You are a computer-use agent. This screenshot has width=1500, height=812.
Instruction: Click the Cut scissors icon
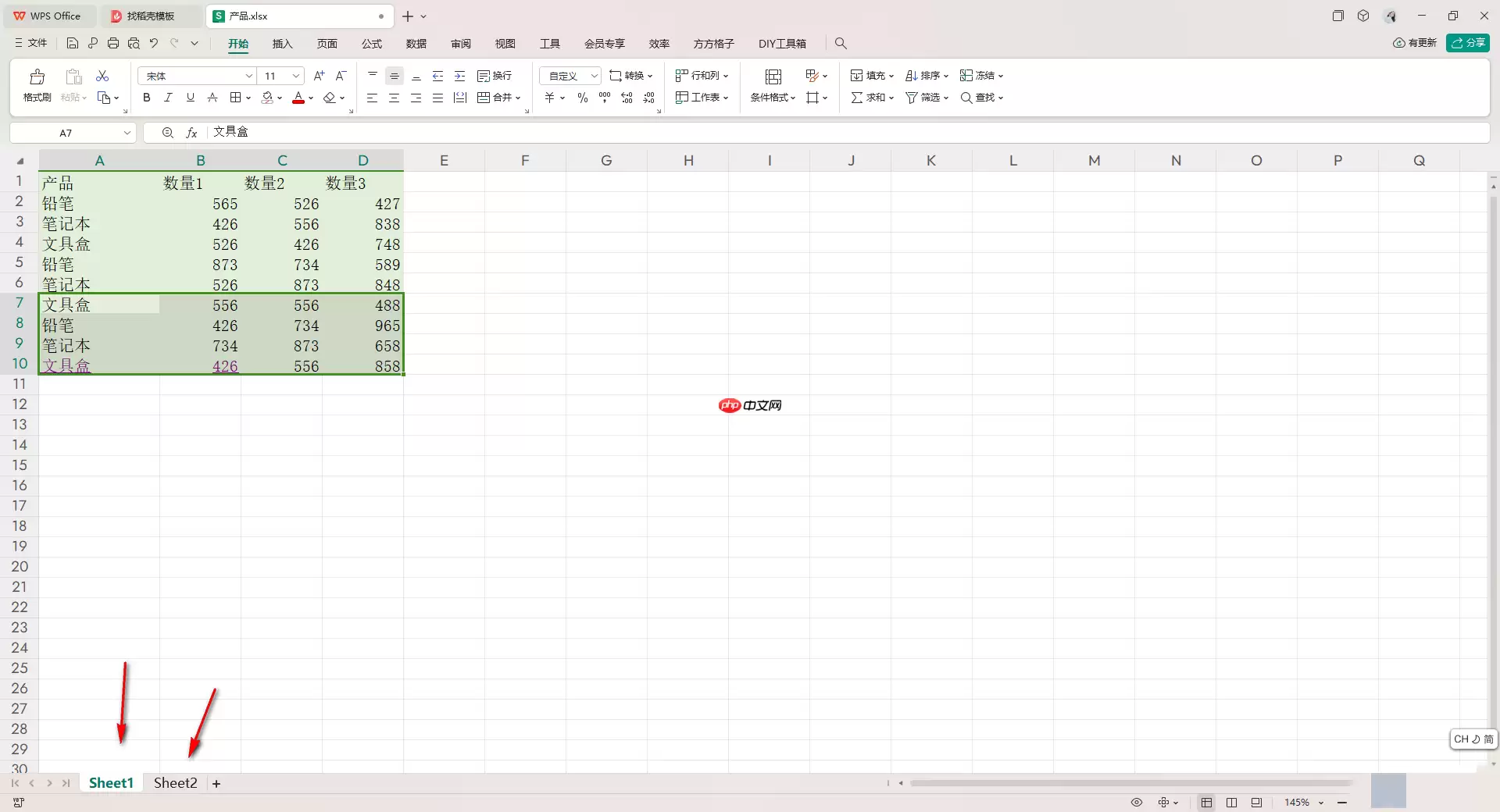[102, 76]
